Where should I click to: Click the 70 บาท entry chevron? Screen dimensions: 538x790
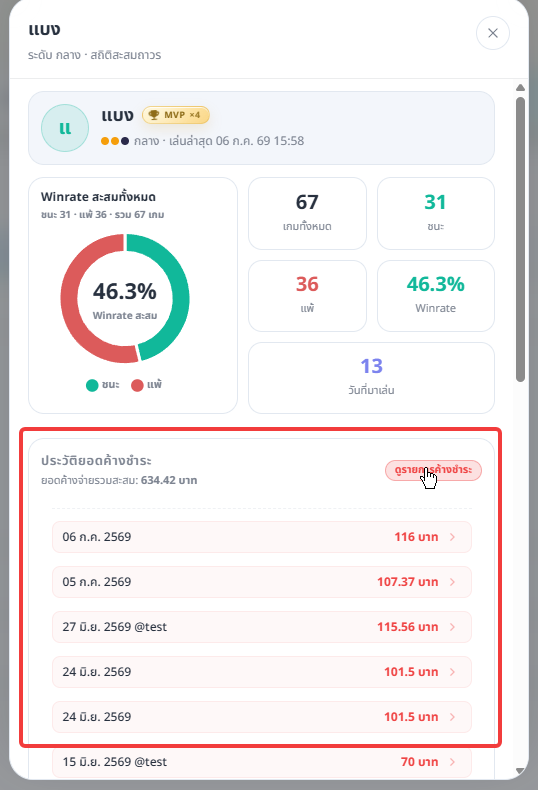pyautogui.click(x=452, y=762)
